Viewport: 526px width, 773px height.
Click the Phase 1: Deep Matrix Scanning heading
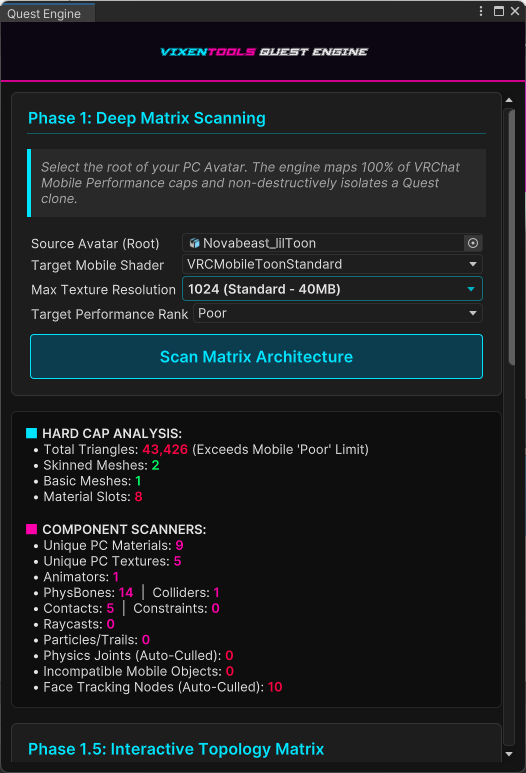coord(147,118)
